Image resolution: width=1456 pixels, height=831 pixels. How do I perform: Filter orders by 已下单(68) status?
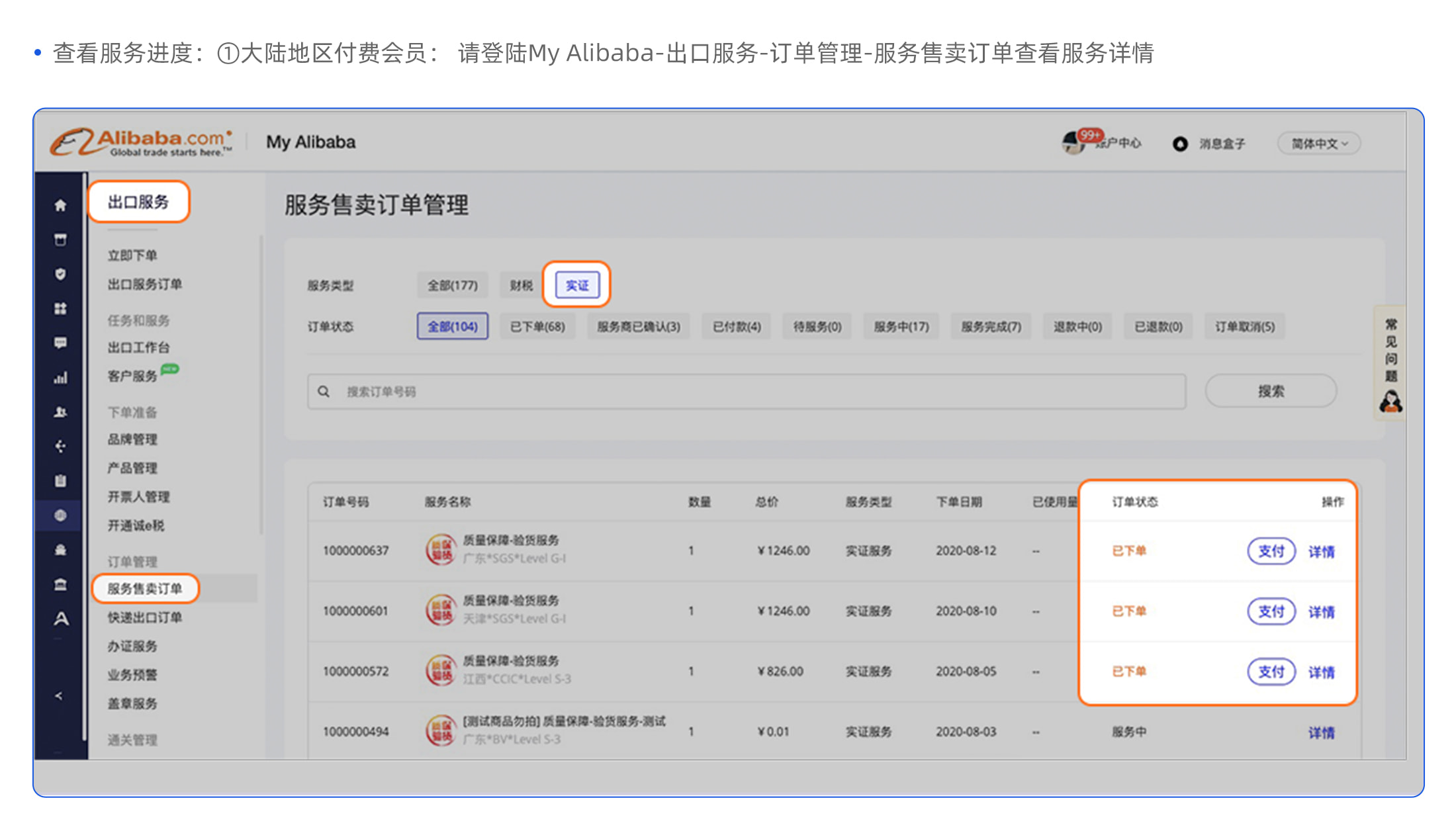[537, 326]
